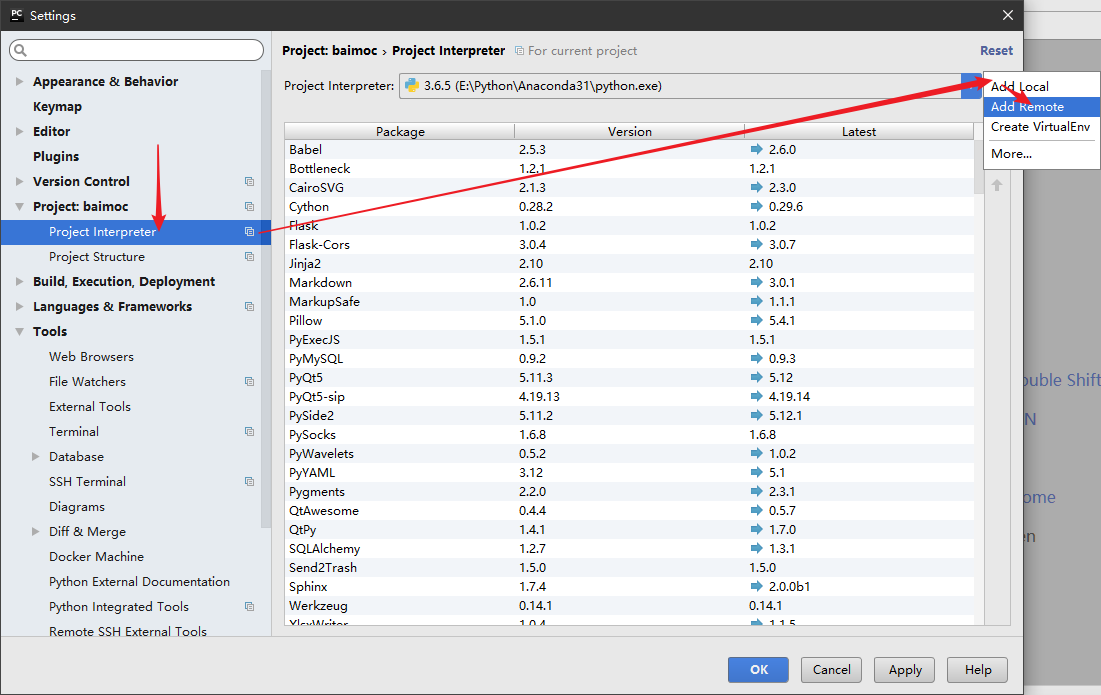Click the PyCharm icon in the title bar

(x=17, y=15)
